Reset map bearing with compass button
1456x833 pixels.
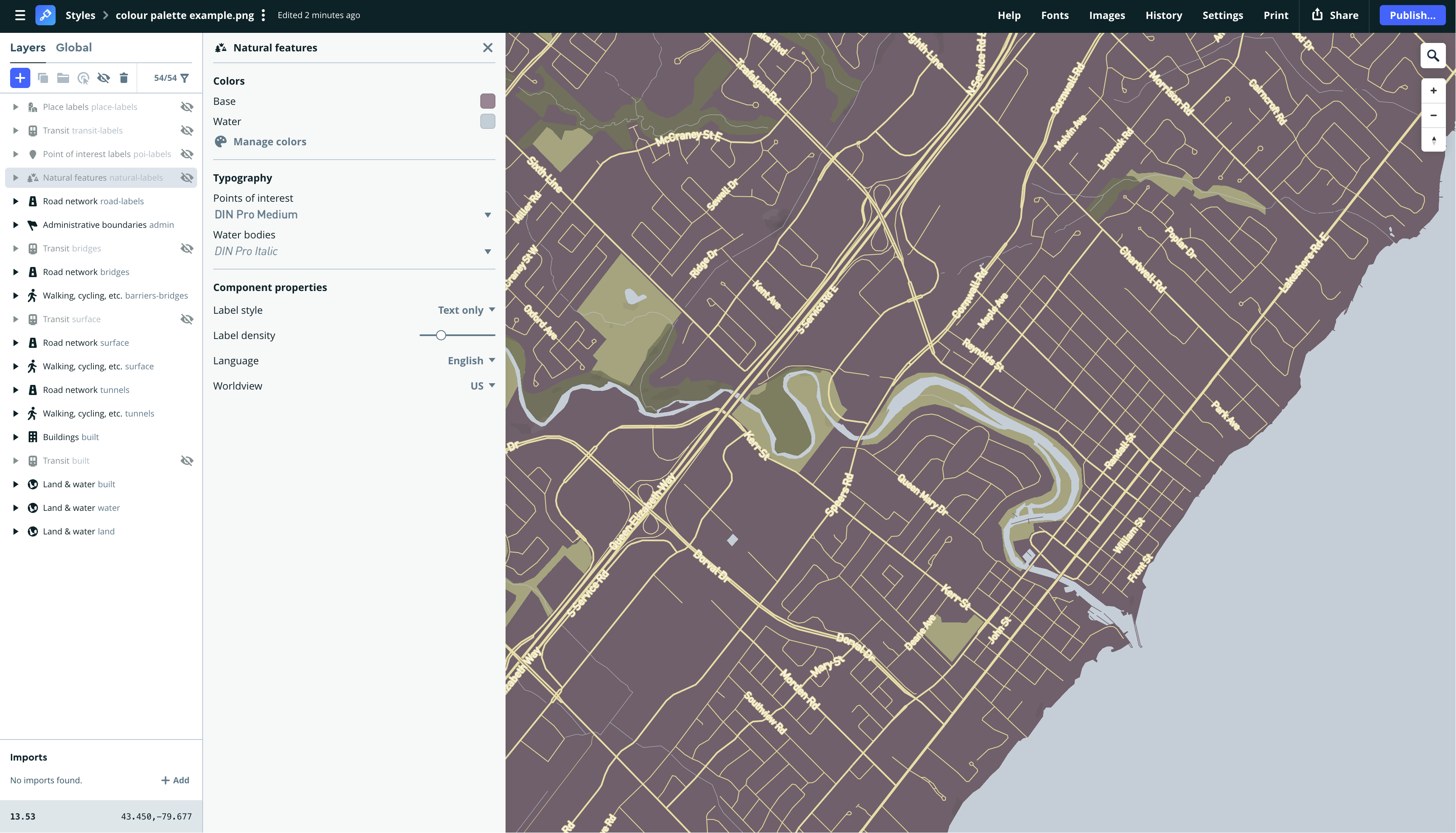(1433, 140)
